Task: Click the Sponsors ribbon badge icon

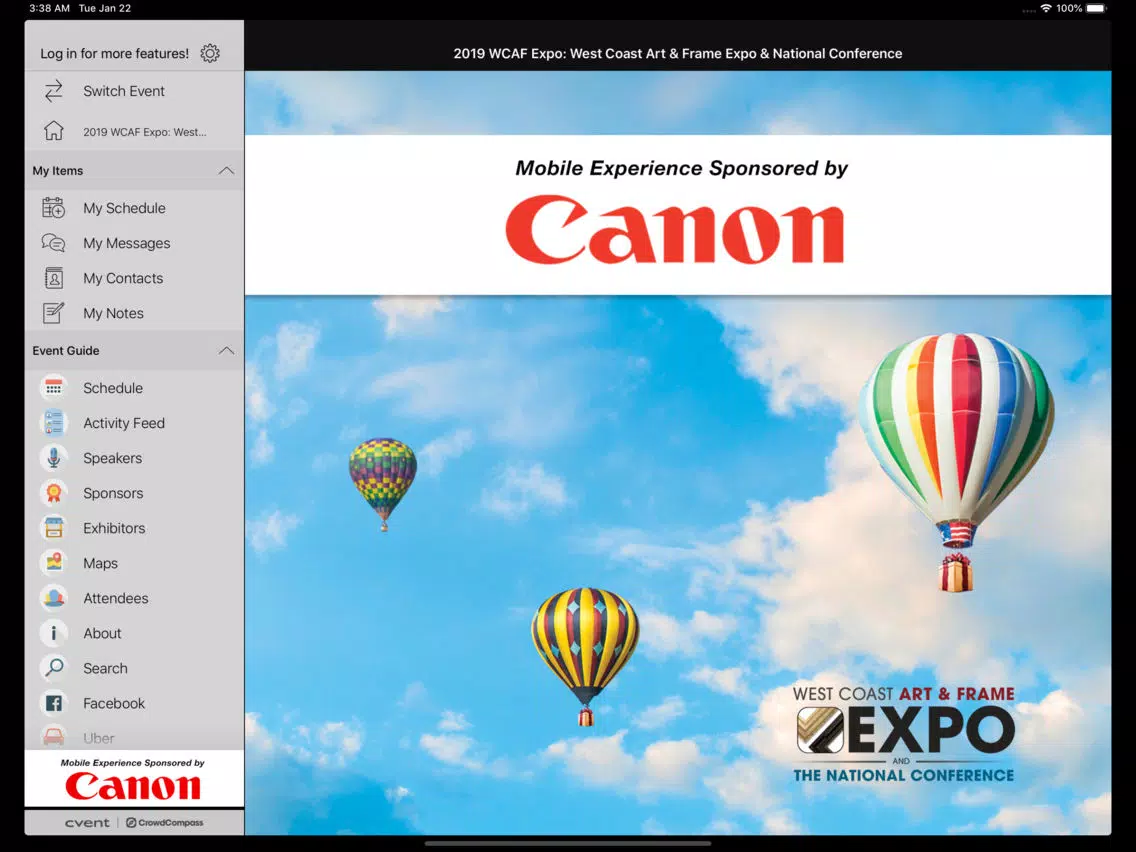Action: (x=54, y=493)
